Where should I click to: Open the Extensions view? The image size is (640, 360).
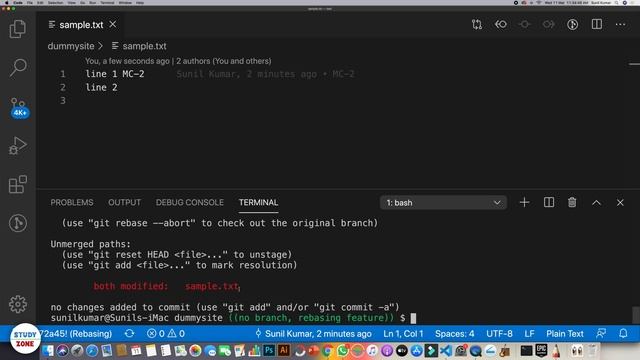[x=18, y=184]
